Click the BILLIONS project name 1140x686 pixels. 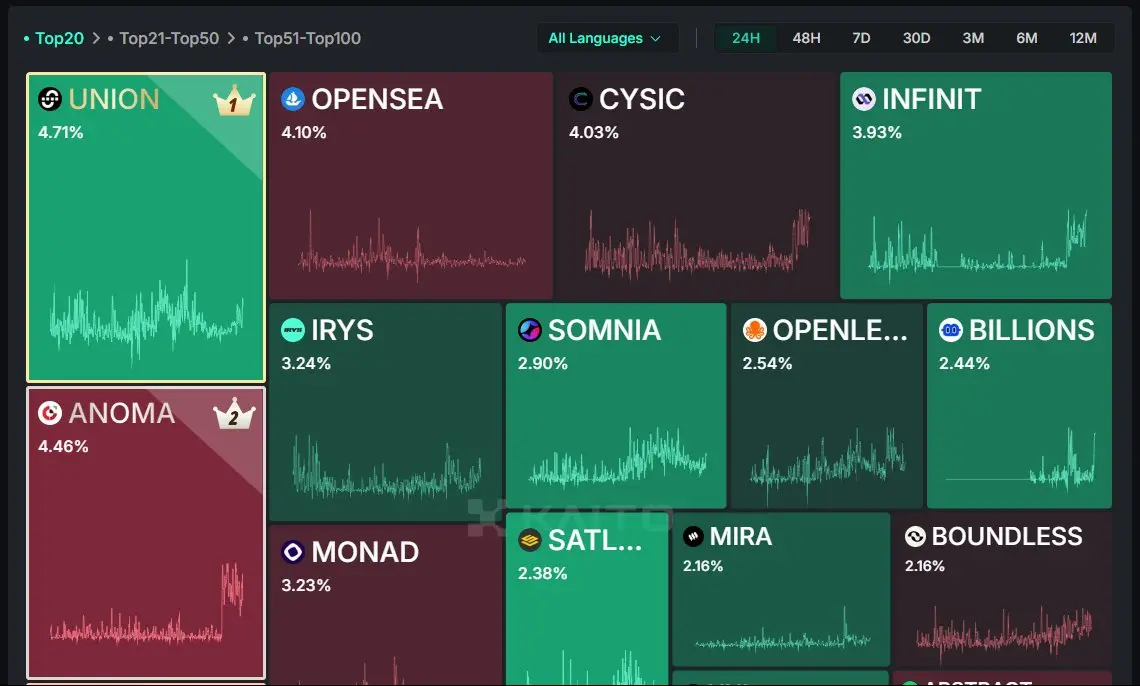tap(1032, 331)
